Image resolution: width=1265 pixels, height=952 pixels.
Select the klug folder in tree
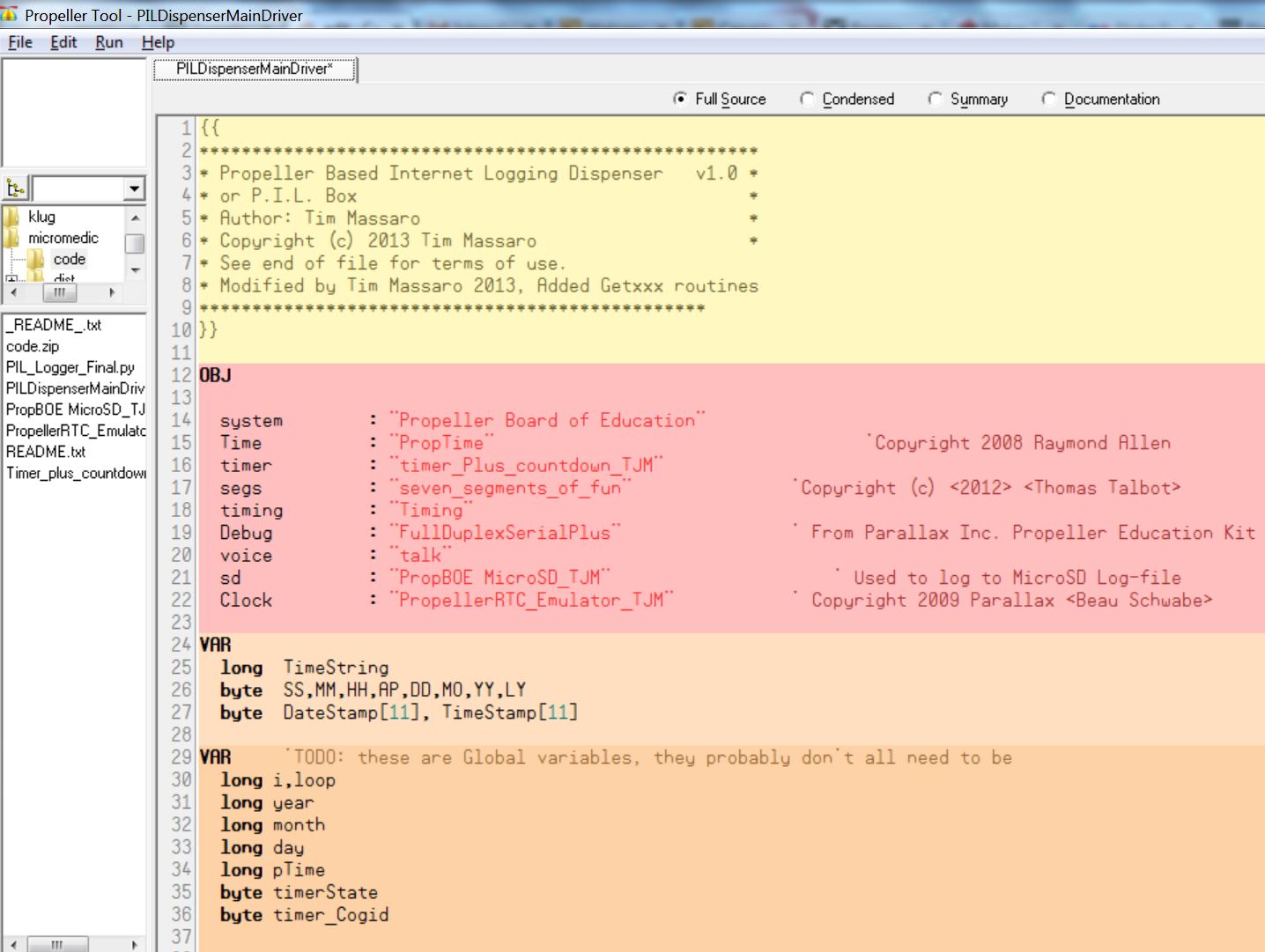(x=41, y=217)
